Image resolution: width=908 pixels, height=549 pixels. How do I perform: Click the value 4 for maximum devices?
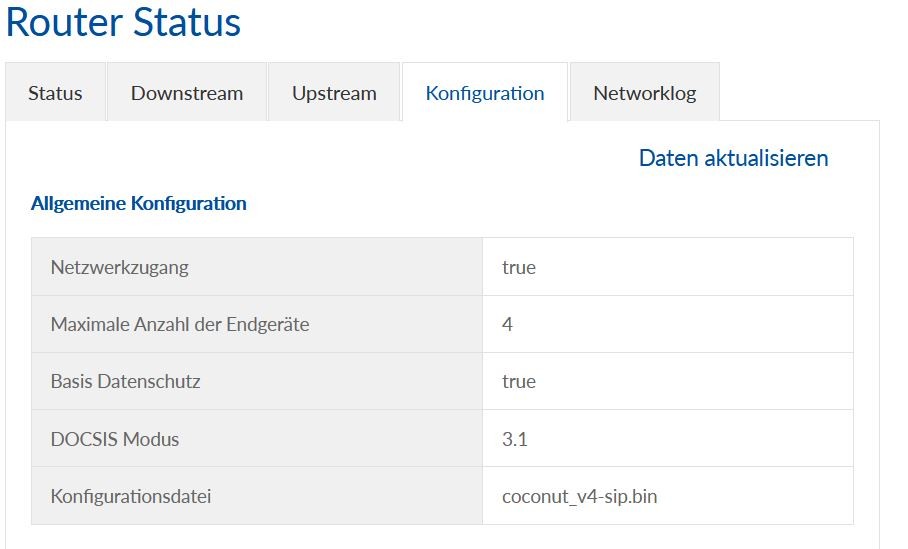508,324
